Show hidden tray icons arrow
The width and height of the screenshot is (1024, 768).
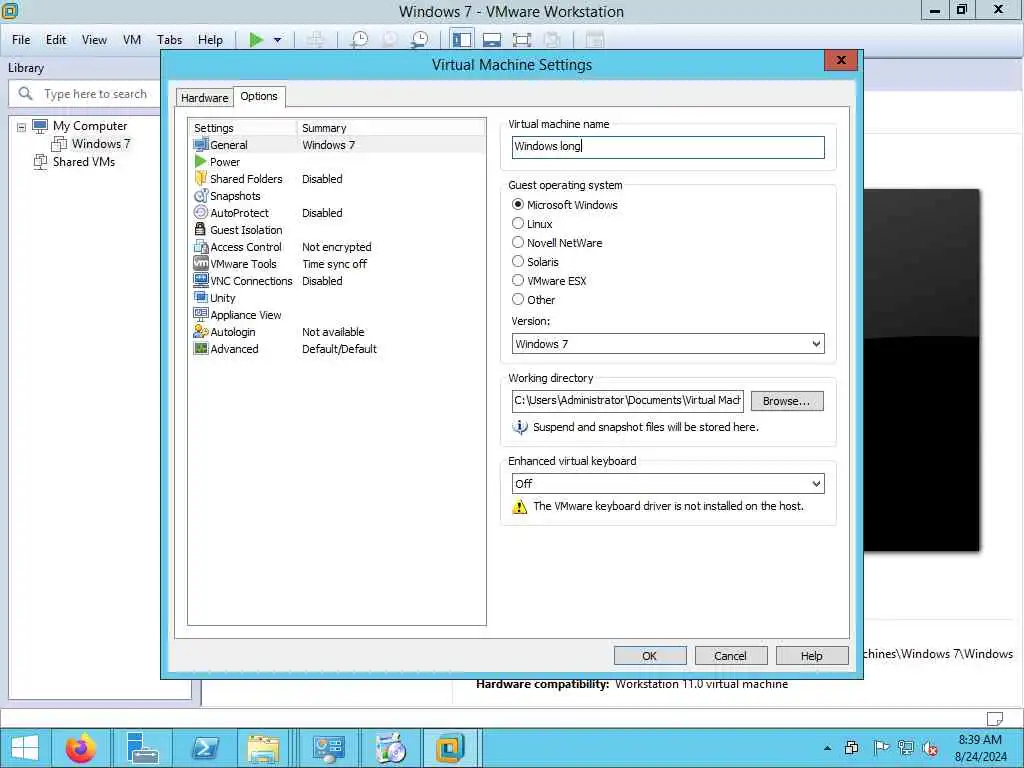[827, 748]
